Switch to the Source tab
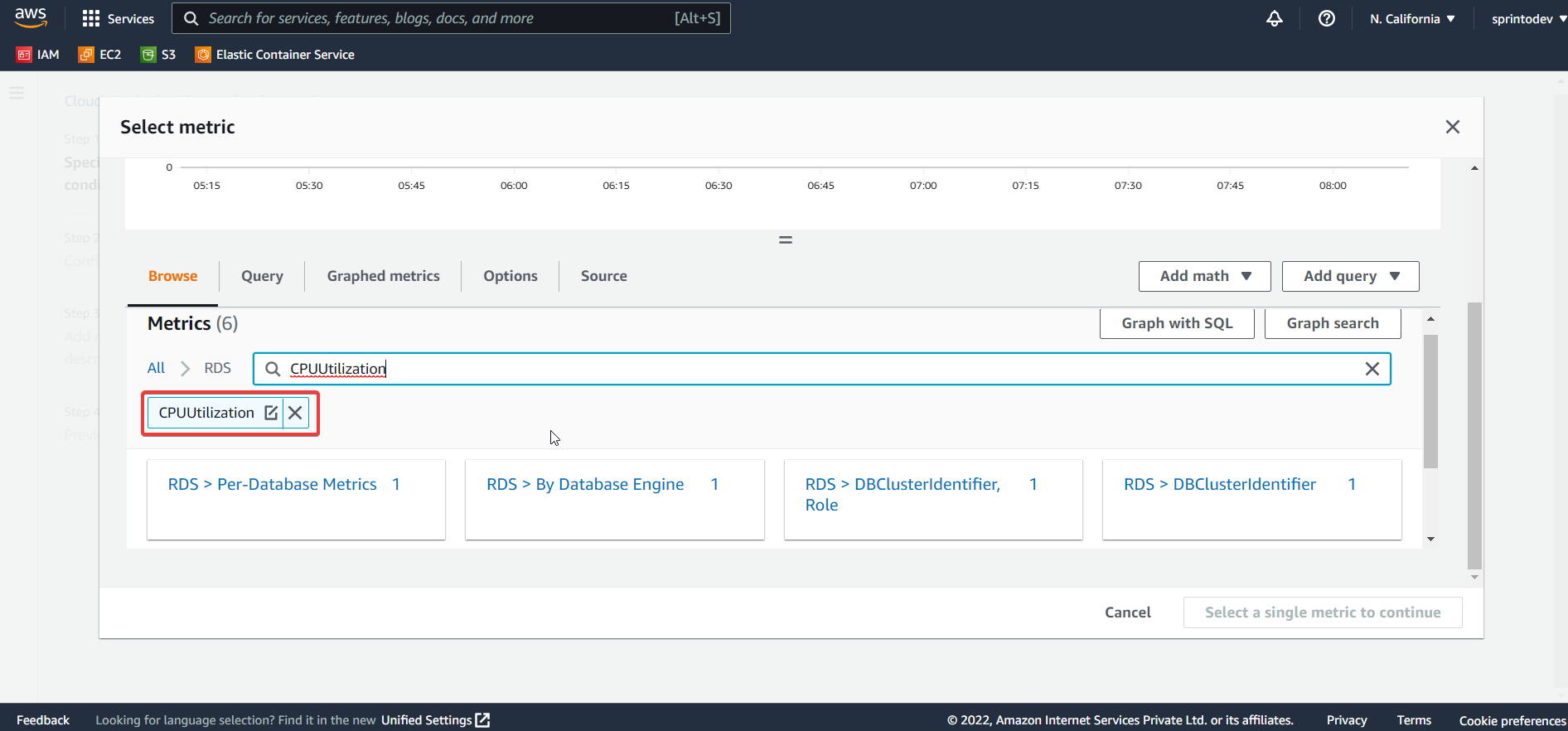The image size is (1568, 731). (604, 276)
